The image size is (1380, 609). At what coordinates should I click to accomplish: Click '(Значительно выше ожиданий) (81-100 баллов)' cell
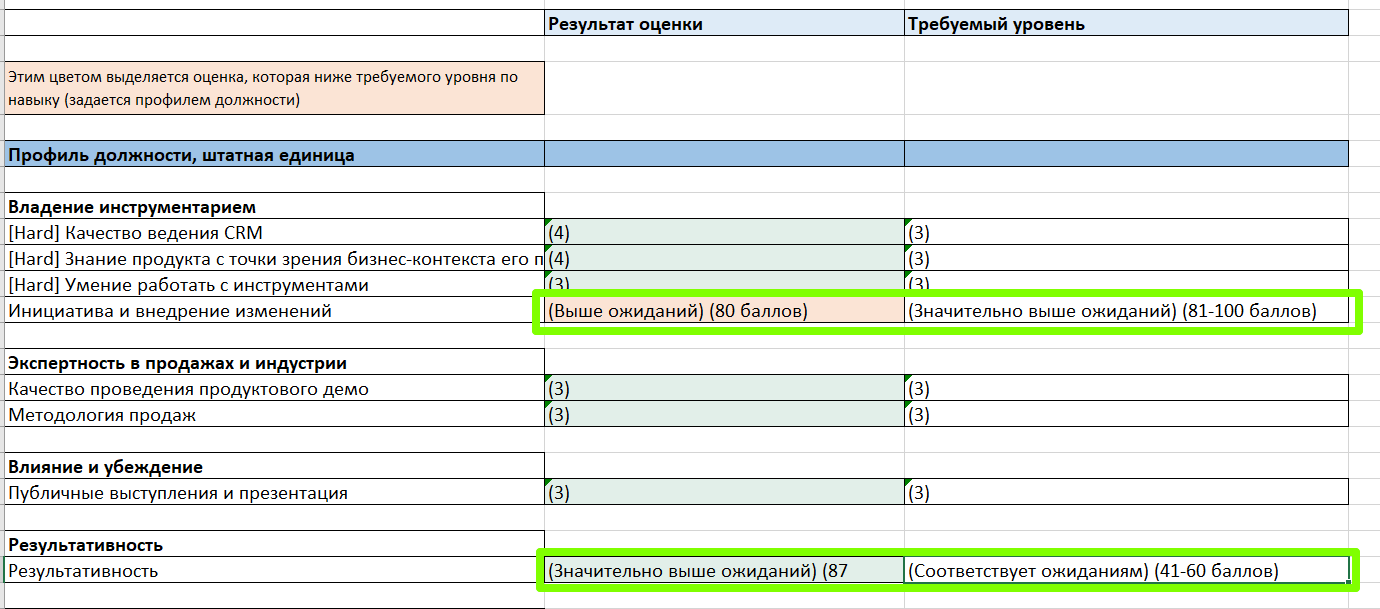coord(1126,310)
